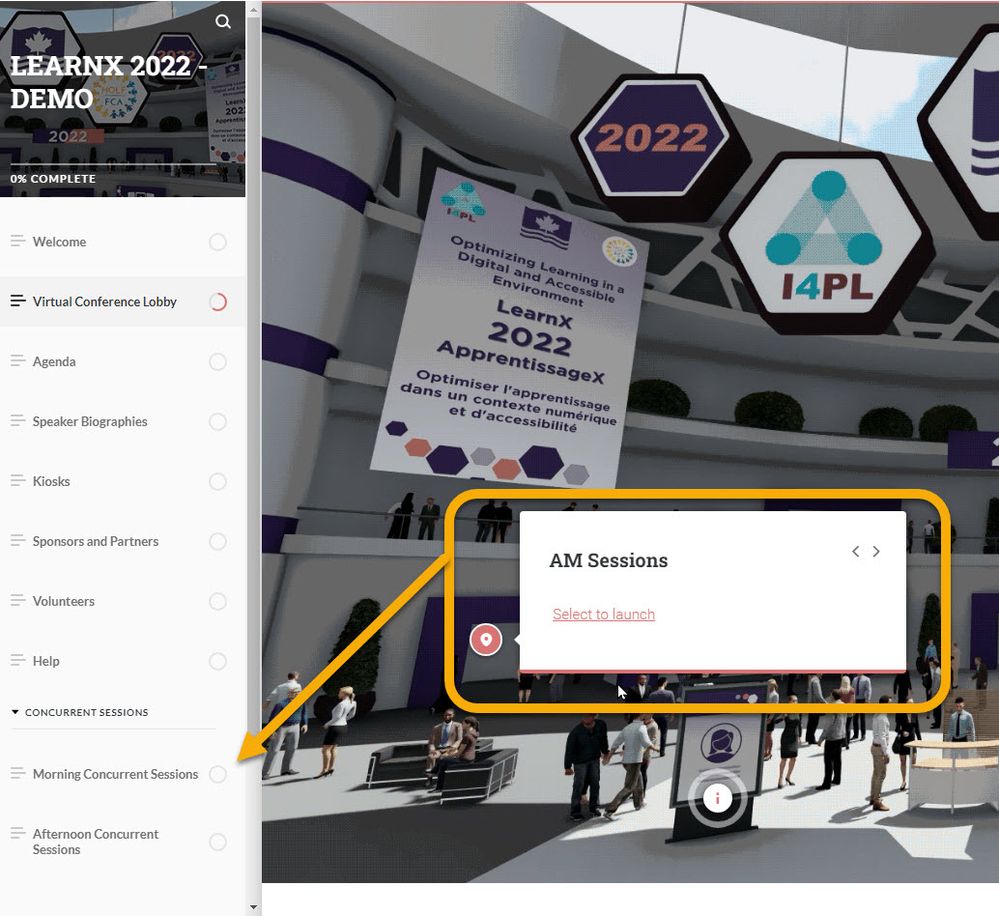Click Sponsors and Partners completion circle
This screenshot has height=916, width=999.
pyautogui.click(x=218, y=541)
